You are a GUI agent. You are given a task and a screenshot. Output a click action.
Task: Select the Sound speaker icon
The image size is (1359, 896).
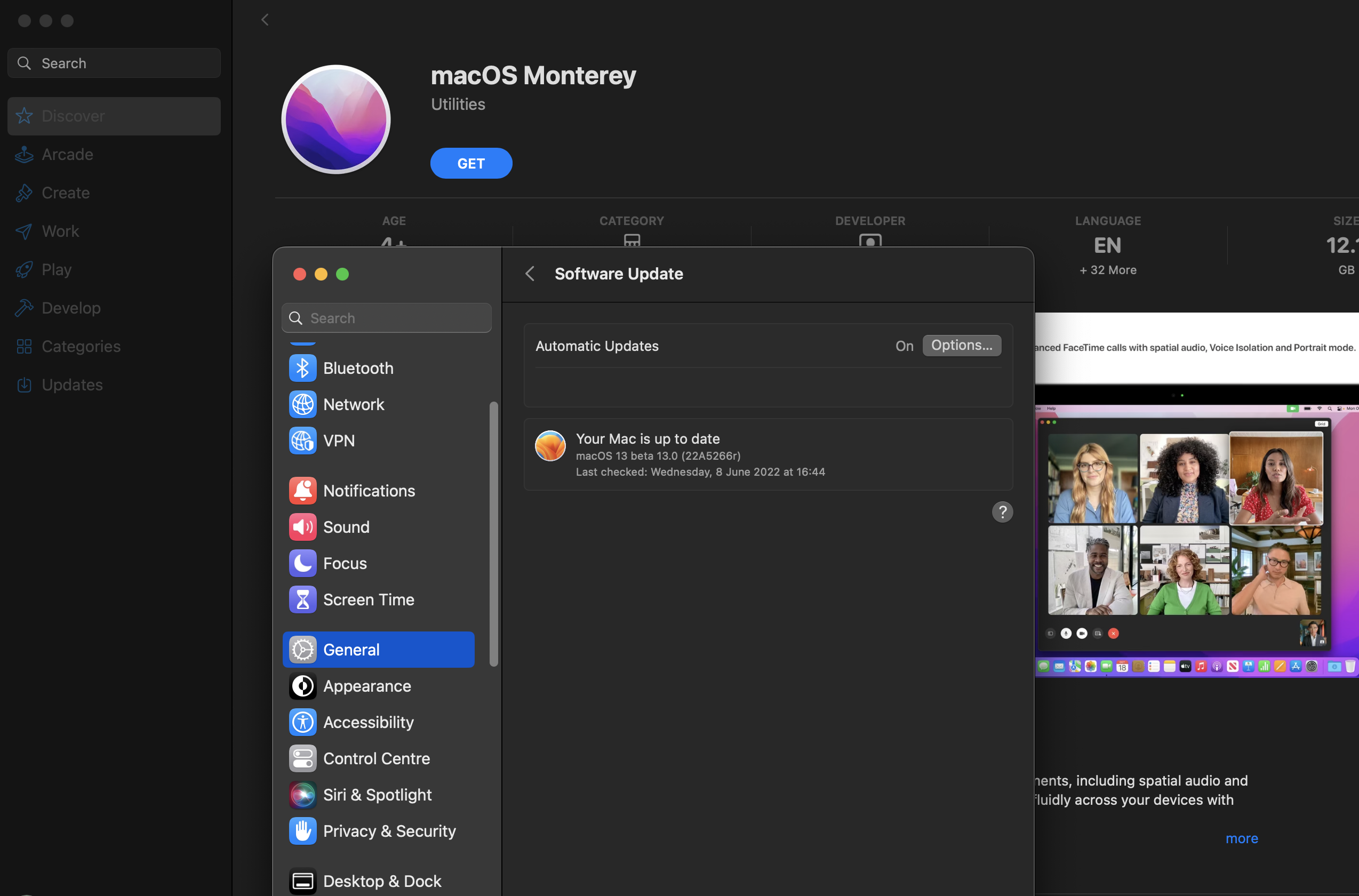(x=302, y=527)
